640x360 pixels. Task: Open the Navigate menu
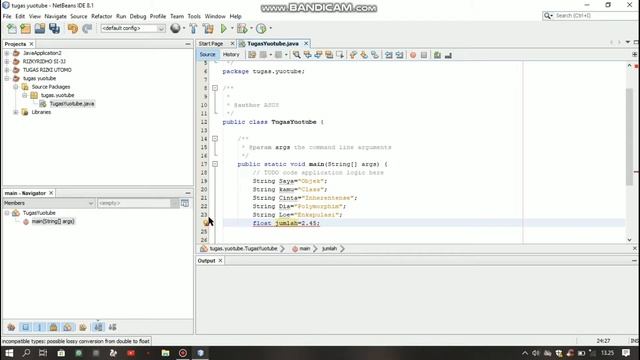pos(56,16)
